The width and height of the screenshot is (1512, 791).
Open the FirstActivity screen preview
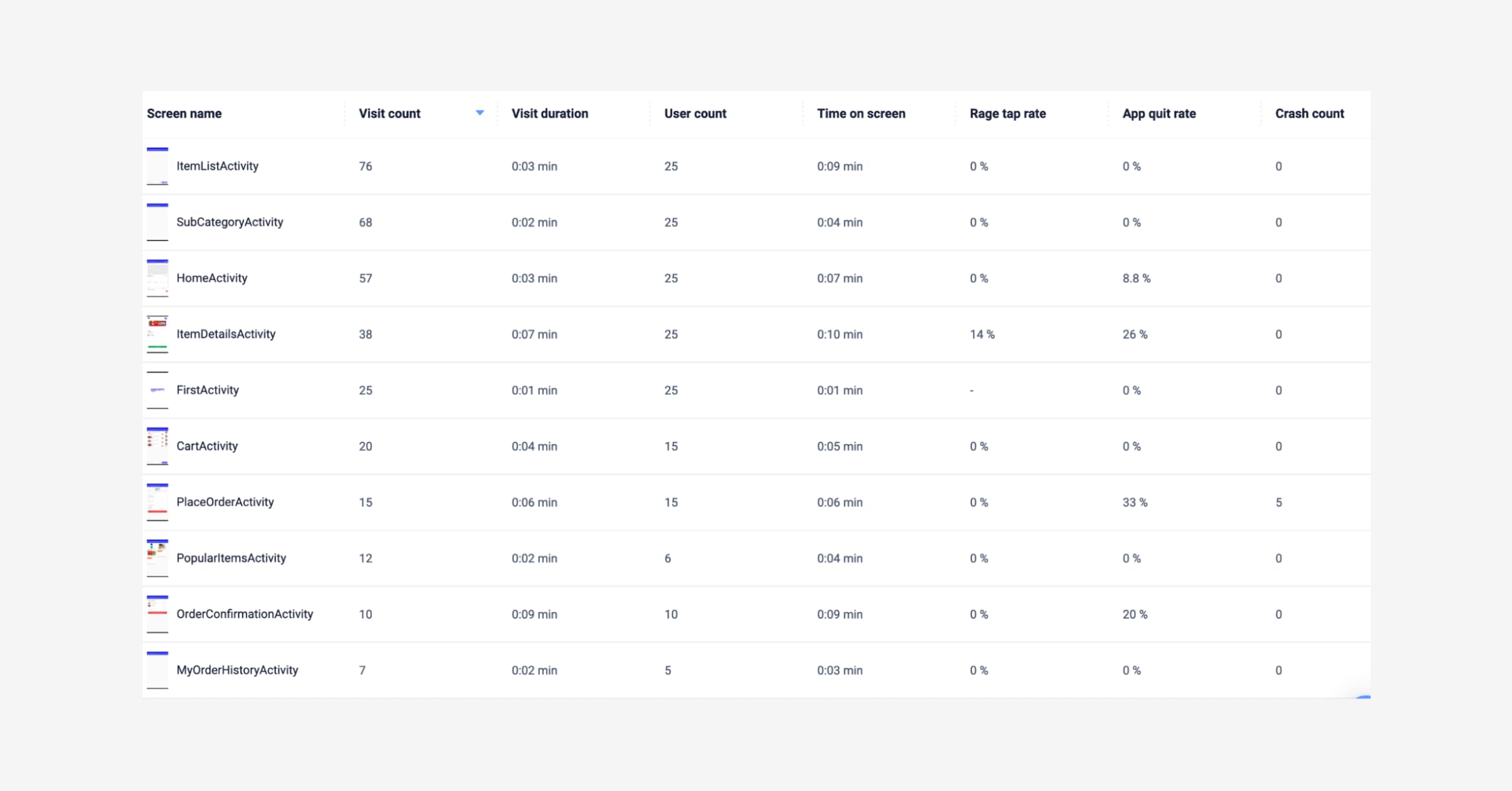[157, 389]
